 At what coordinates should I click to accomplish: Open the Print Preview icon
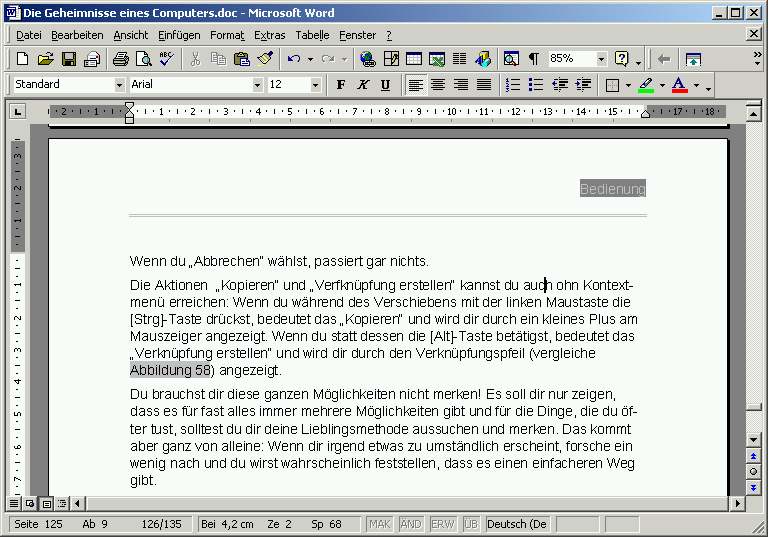pos(143,59)
